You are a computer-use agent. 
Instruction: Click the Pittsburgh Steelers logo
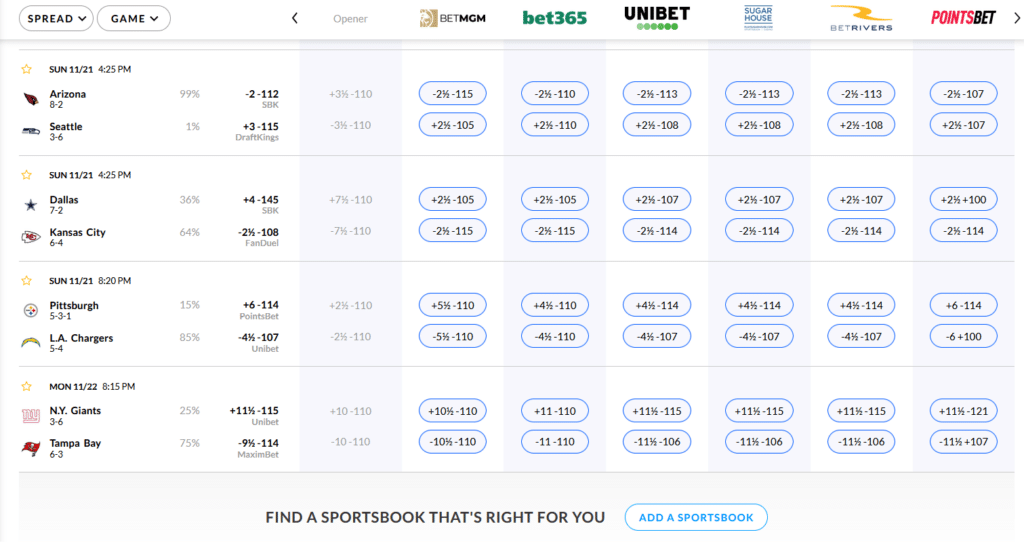[x=31, y=310]
